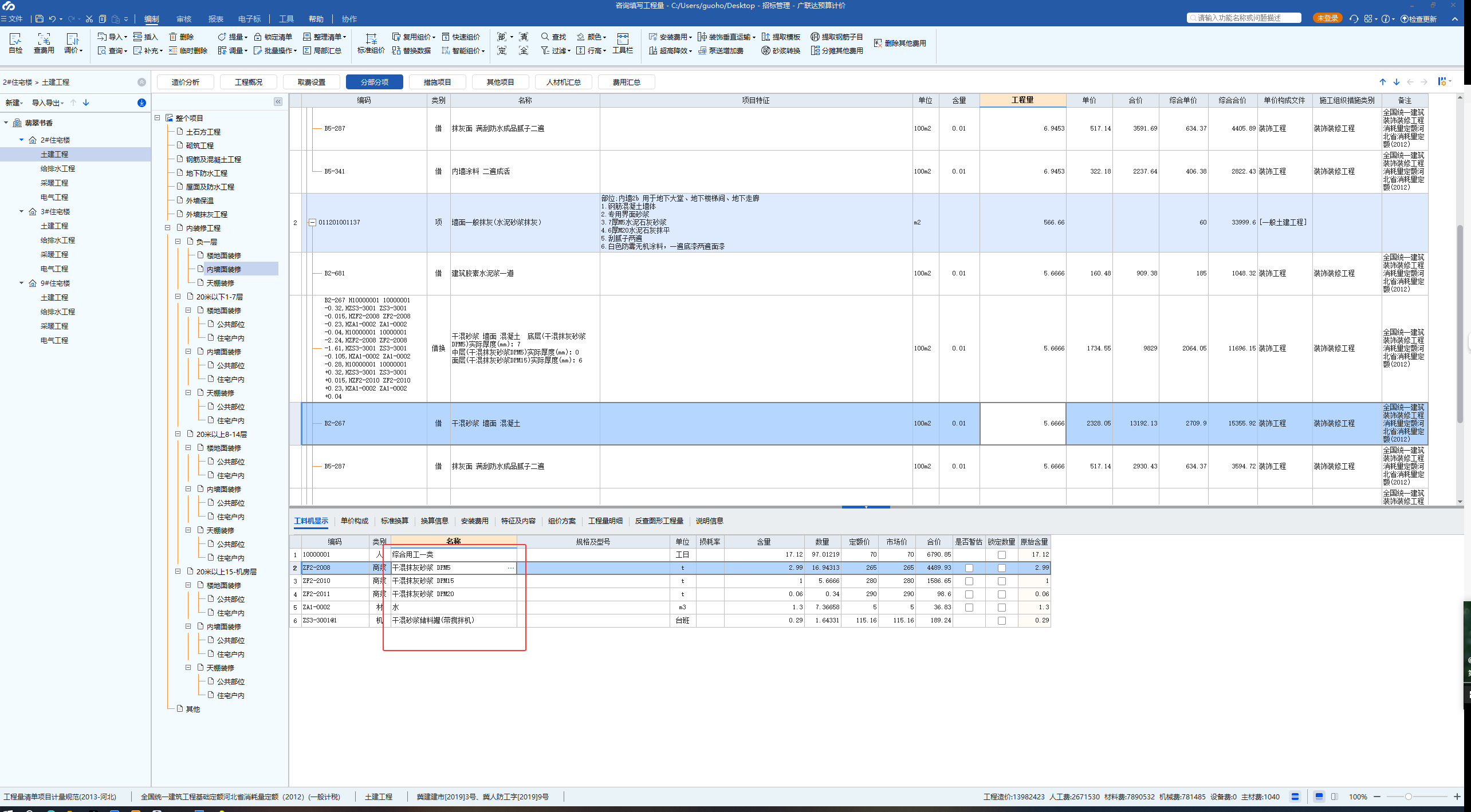The image size is (1471, 812).
Task: Switch to the 措施项目 tab
Action: click(437, 82)
